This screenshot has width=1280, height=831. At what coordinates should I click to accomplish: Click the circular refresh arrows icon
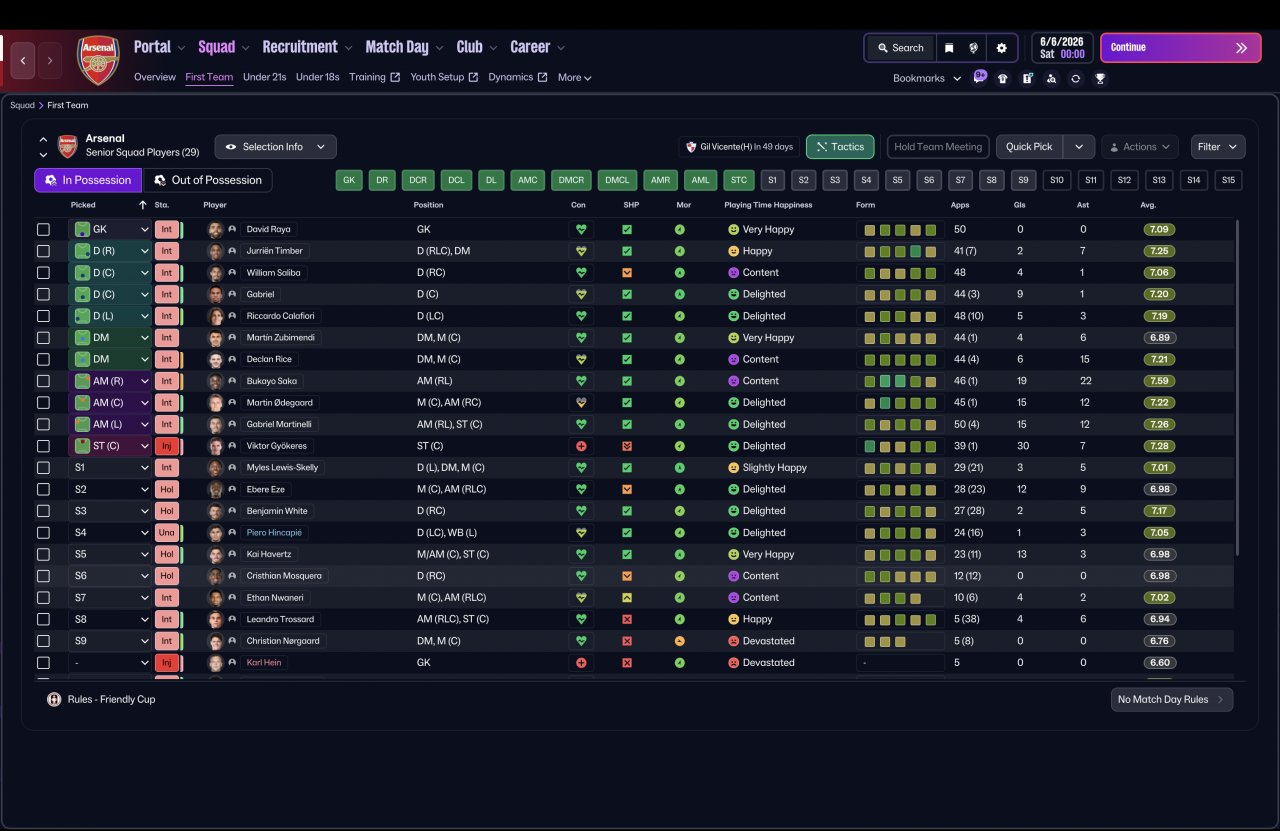[x=1075, y=78]
